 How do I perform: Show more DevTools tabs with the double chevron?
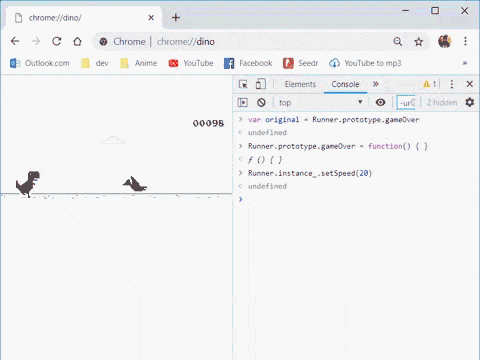point(376,84)
